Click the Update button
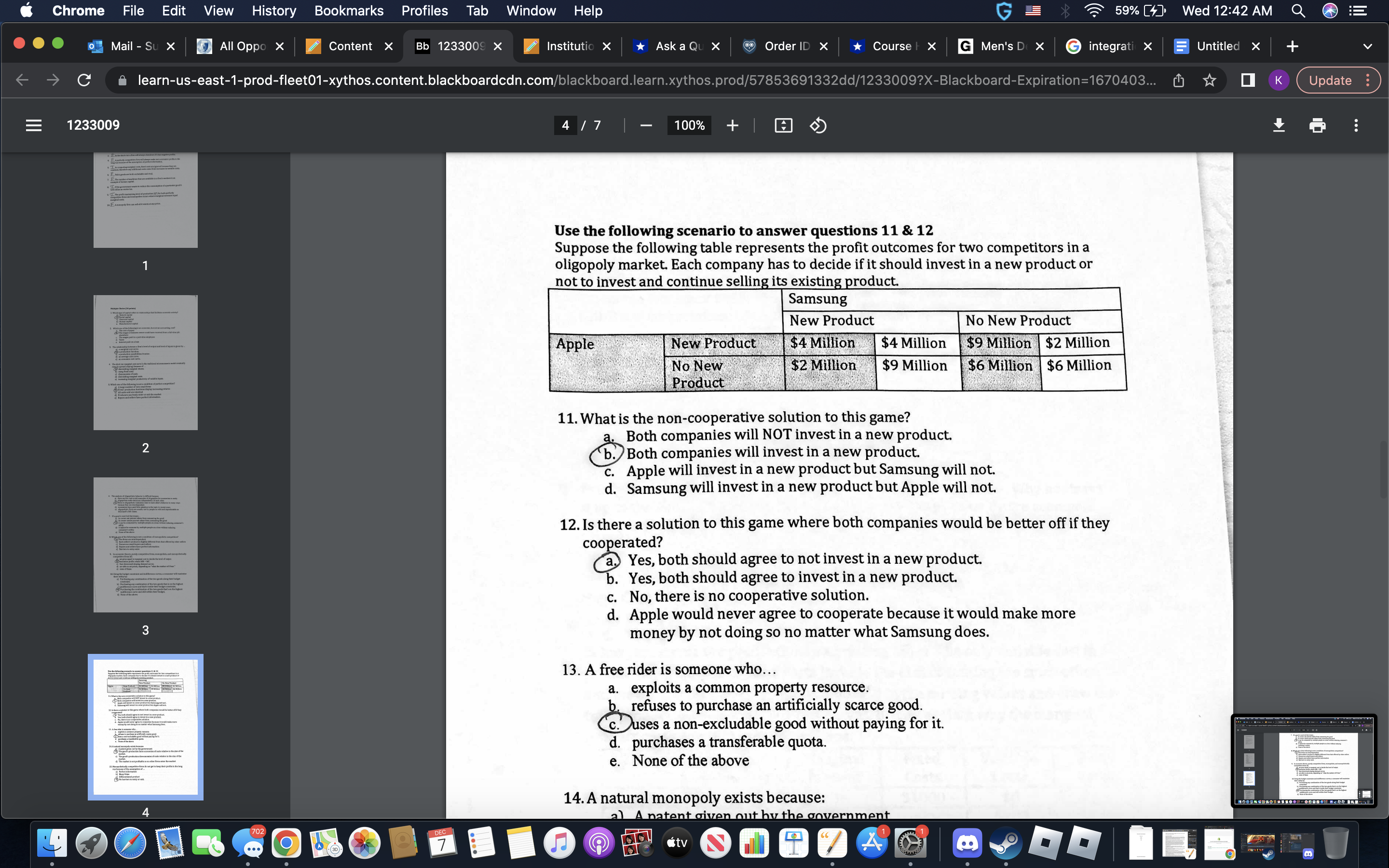Image resolution: width=1389 pixels, height=868 pixels. pyautogui.click(x=1329, y=81)
